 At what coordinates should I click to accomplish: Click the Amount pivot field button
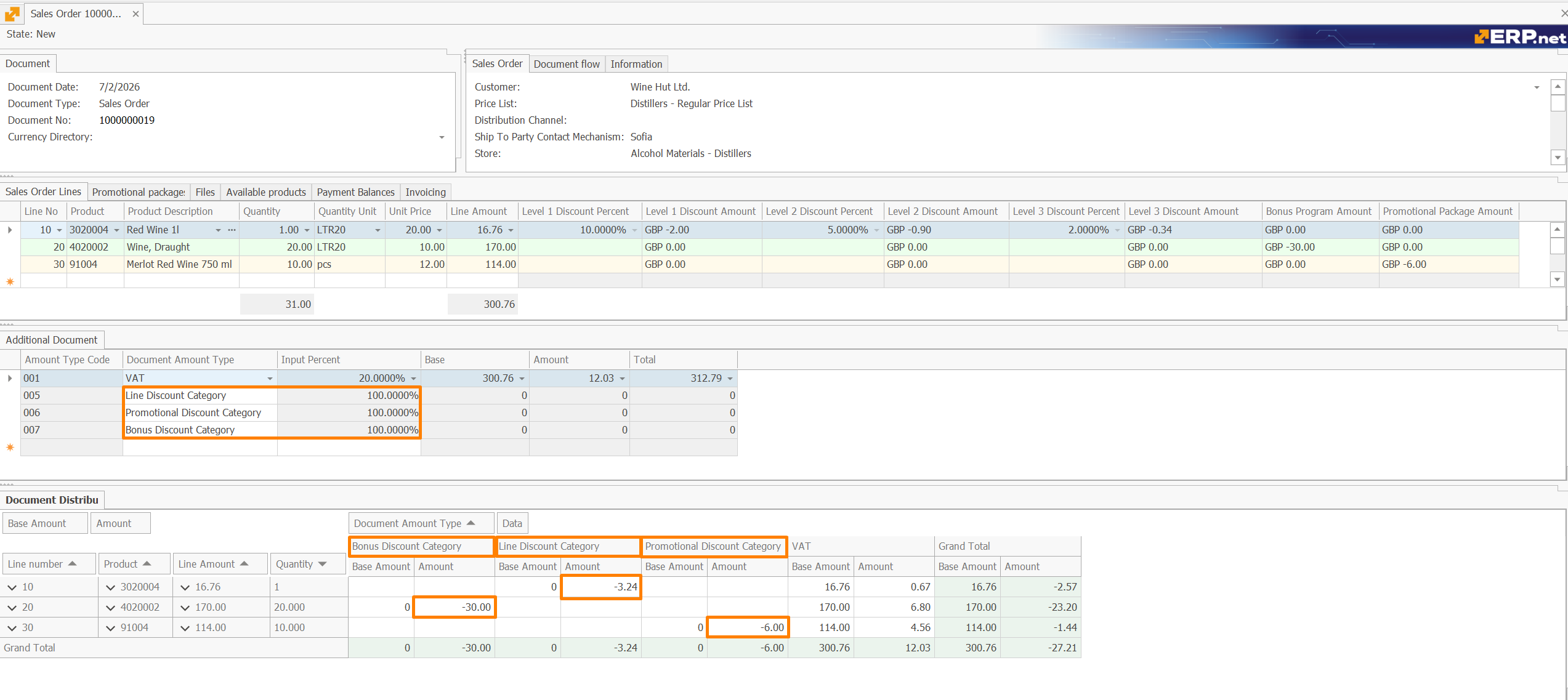[x=121, y=523]
